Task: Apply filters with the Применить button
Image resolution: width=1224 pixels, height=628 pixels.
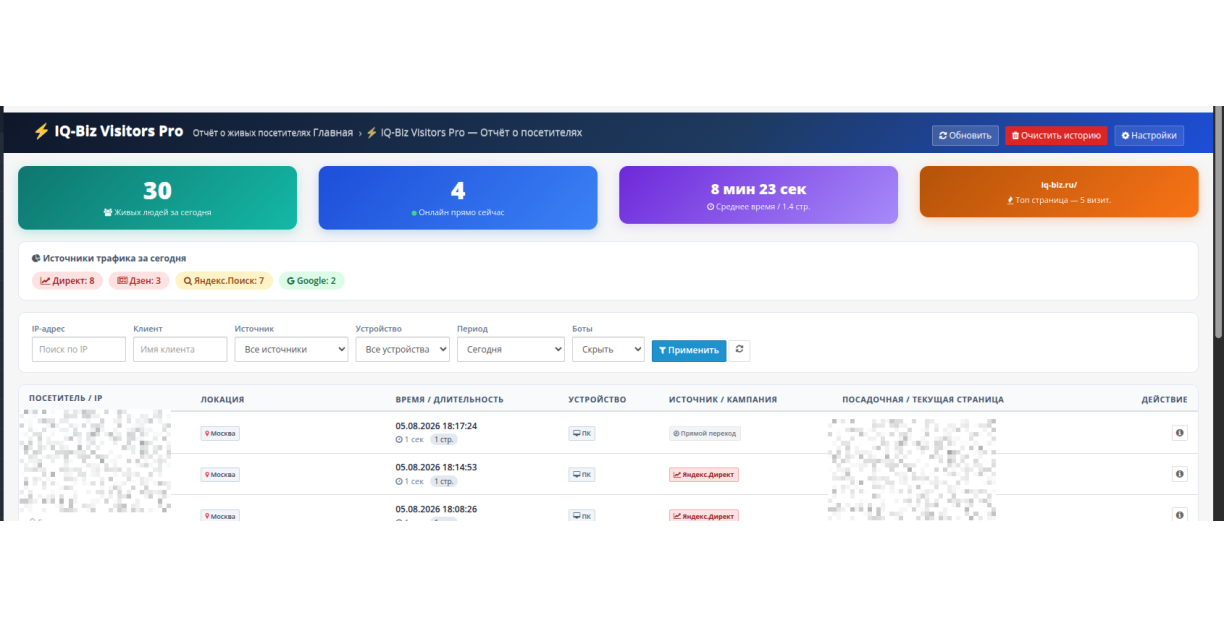Action: point(689,350)
